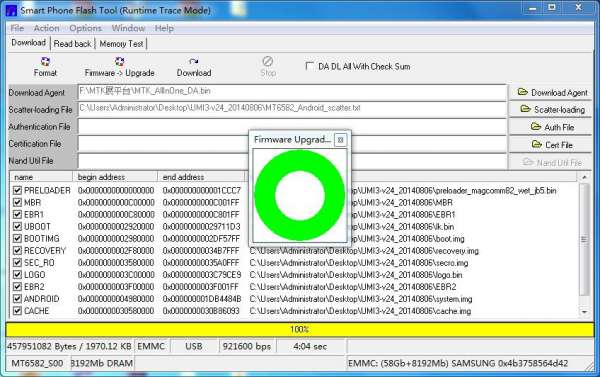Image resolution: width=600 pixels, height=377 pixels.
Task: Click the 8192Mb DRAM status text
Action: tap(102, 363)
